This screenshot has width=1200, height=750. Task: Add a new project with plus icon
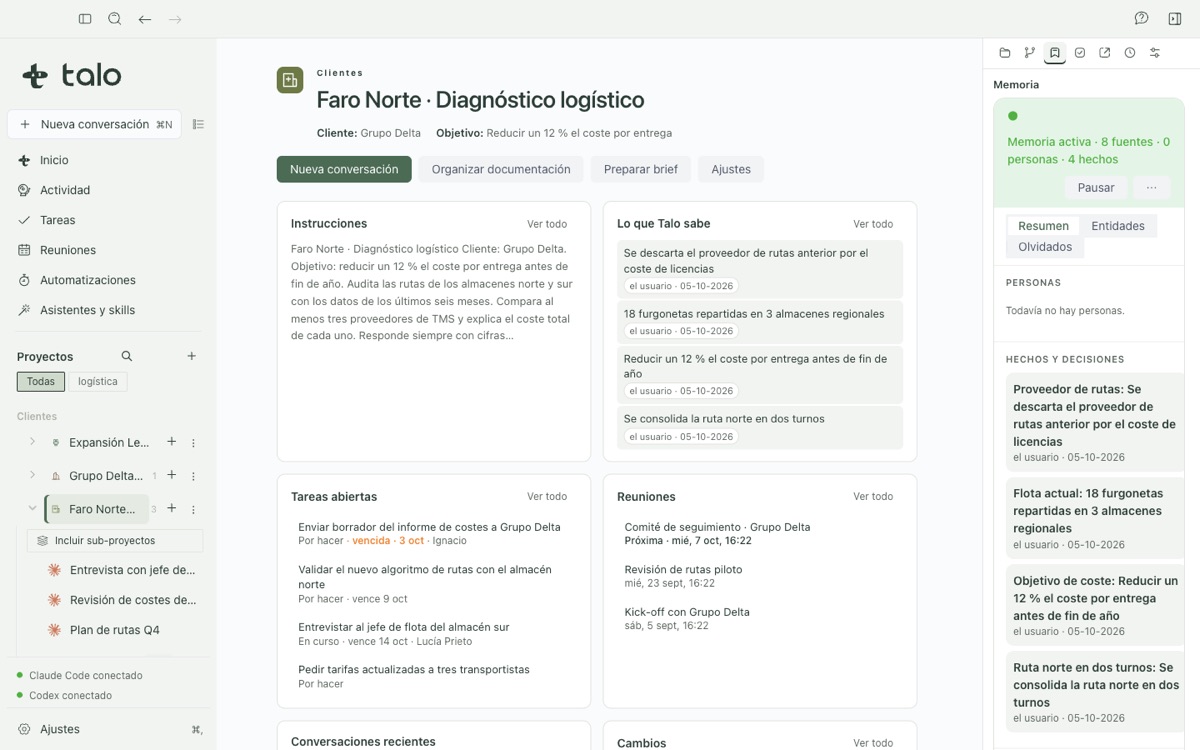pyautogui.click(x=192, y=356)
